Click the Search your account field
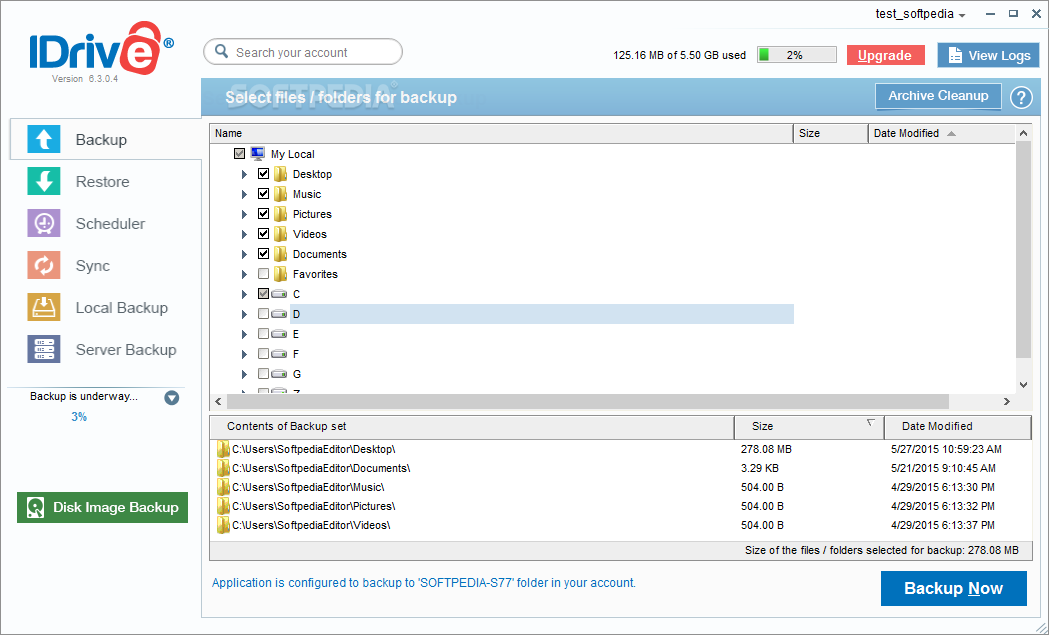 pos(303,52)
